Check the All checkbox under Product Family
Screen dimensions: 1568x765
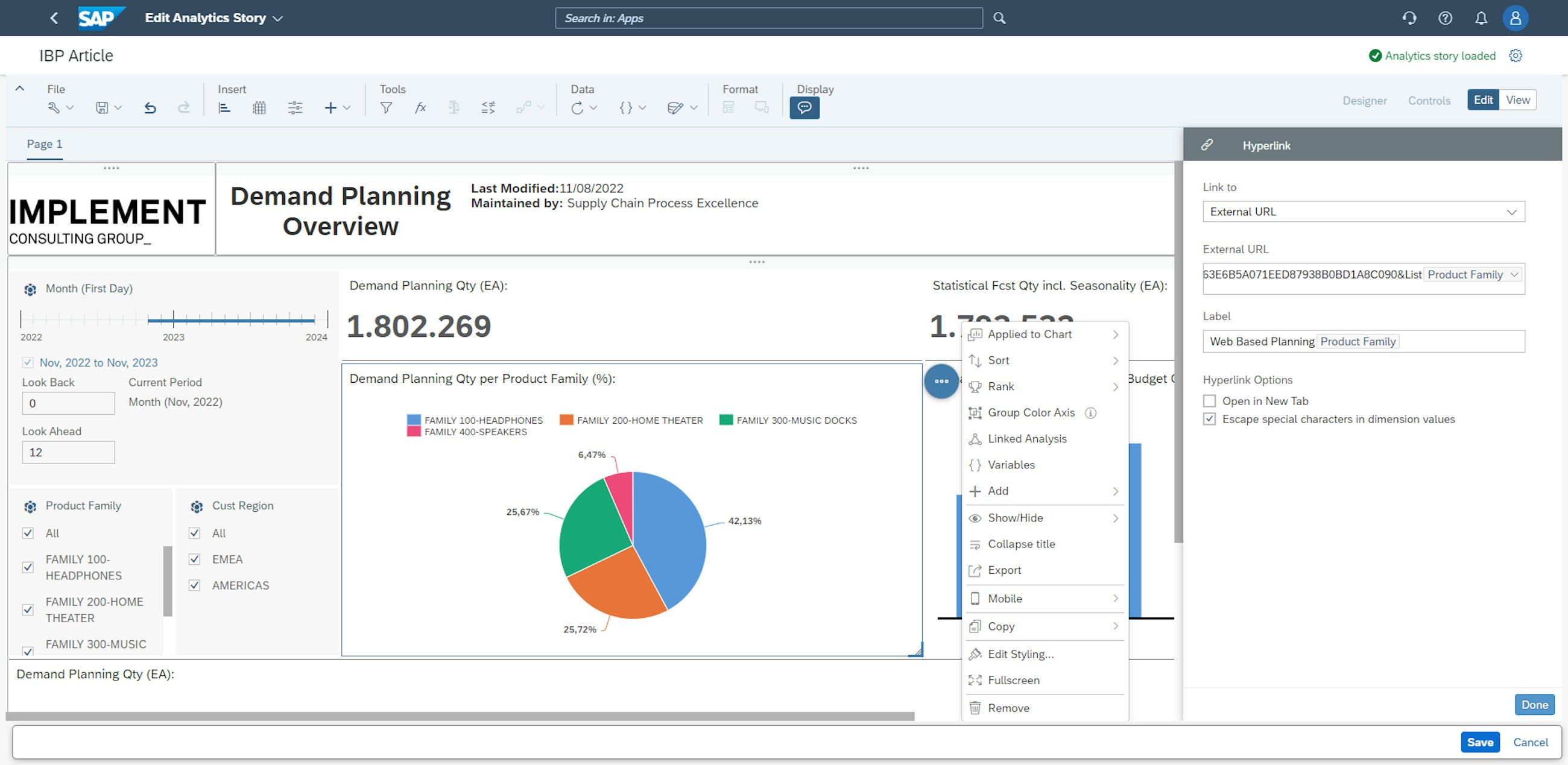tap(28, 531)
